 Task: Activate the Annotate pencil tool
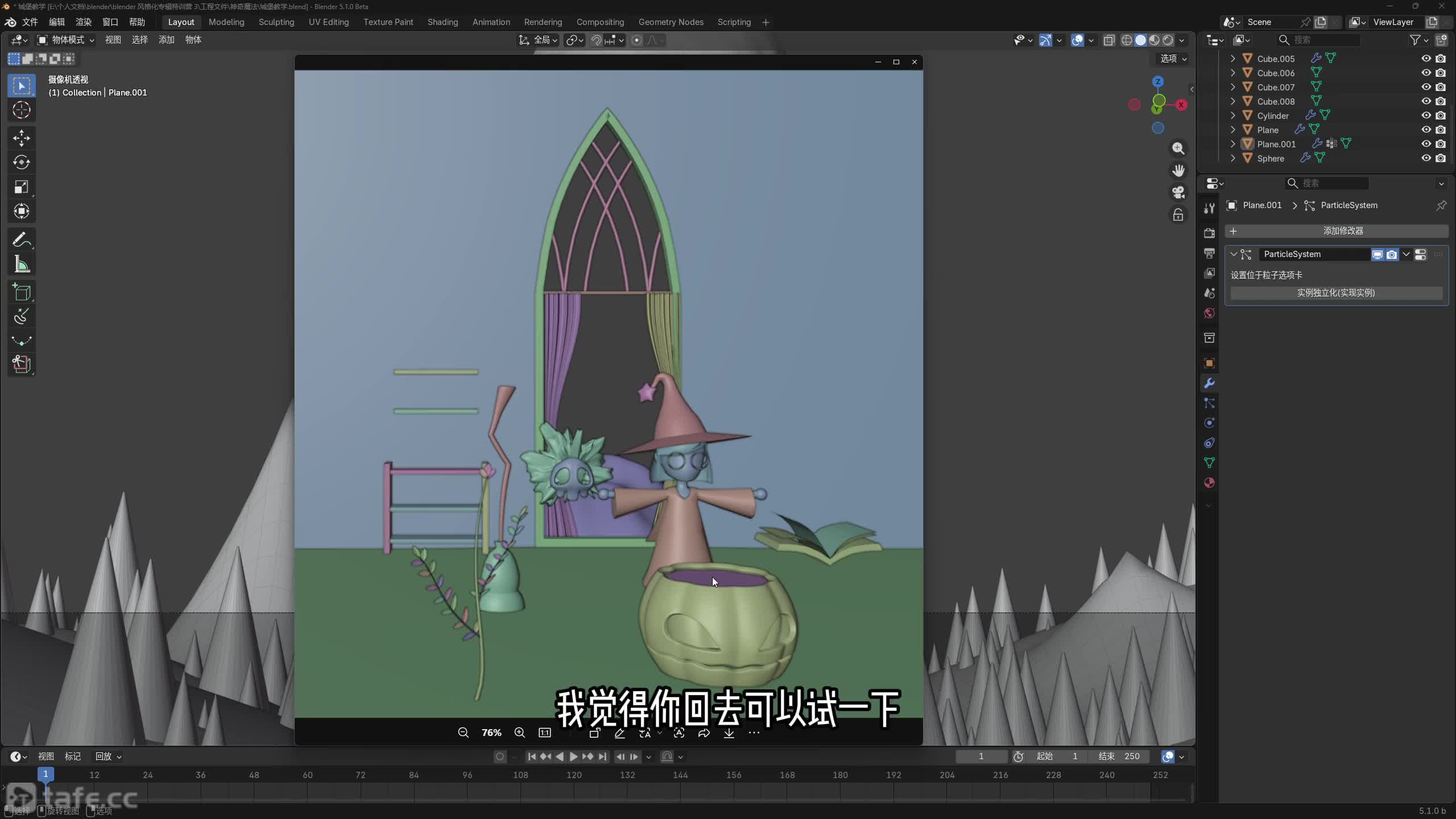(x=22, y=239)
